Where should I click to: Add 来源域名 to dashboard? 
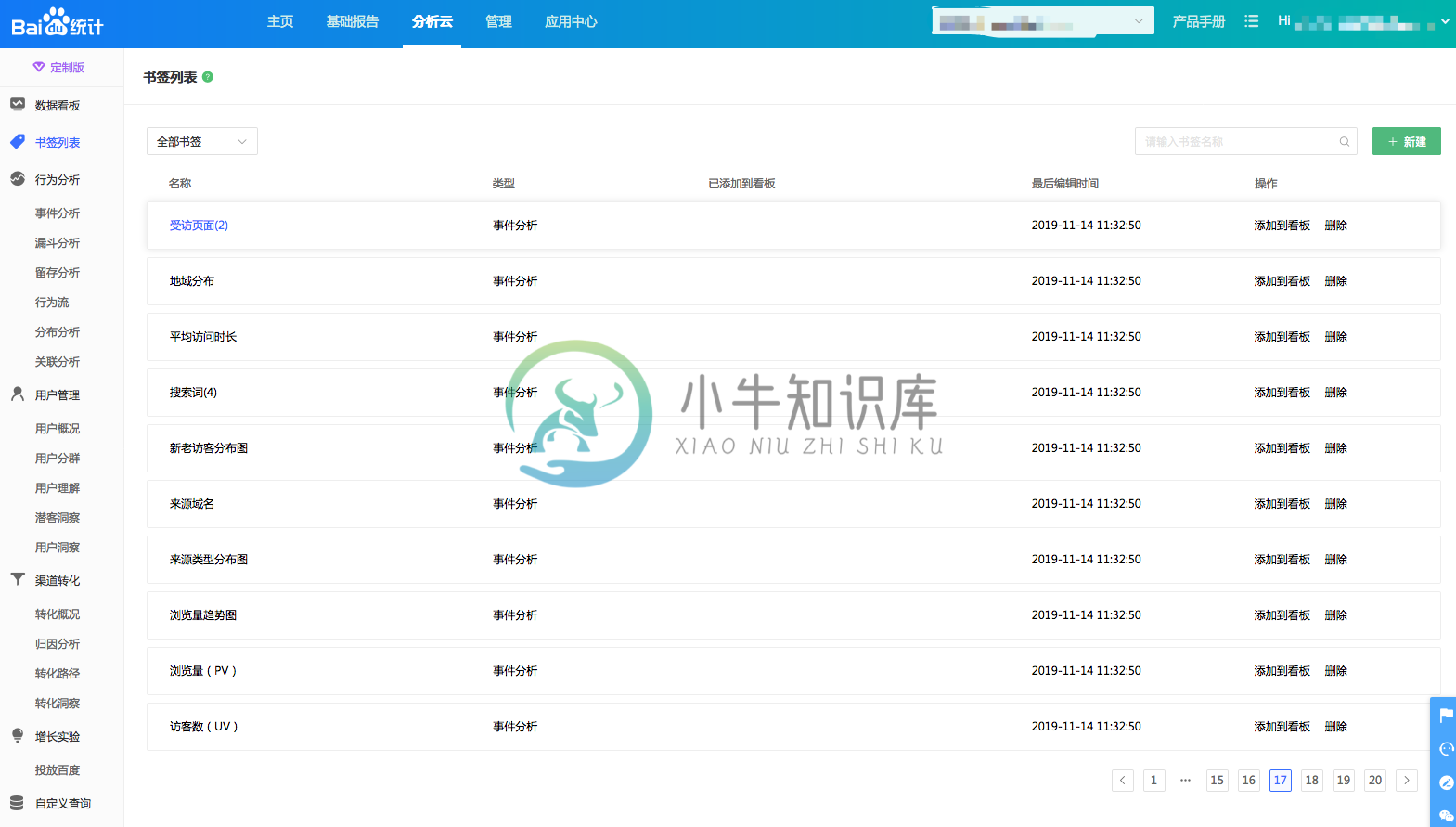pos(1282,504)
